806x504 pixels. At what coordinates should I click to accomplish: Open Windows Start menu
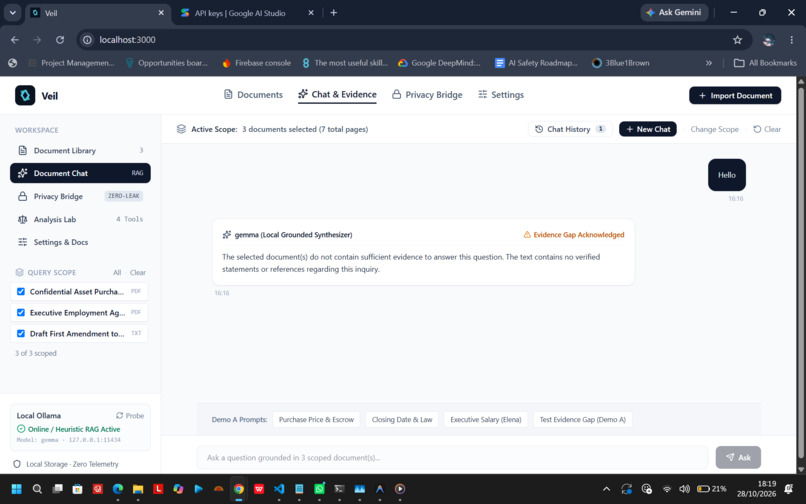[16, 489]
